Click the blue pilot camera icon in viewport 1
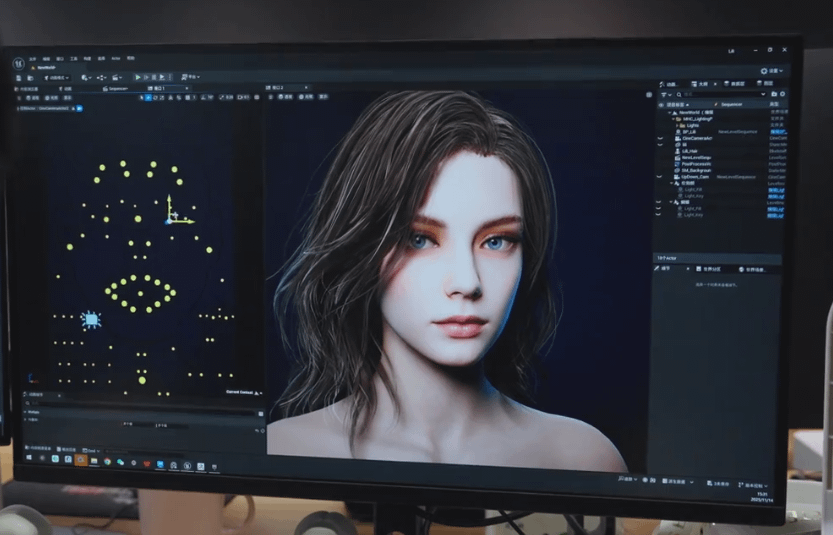833x535 pixels. [x=80, y=108]
